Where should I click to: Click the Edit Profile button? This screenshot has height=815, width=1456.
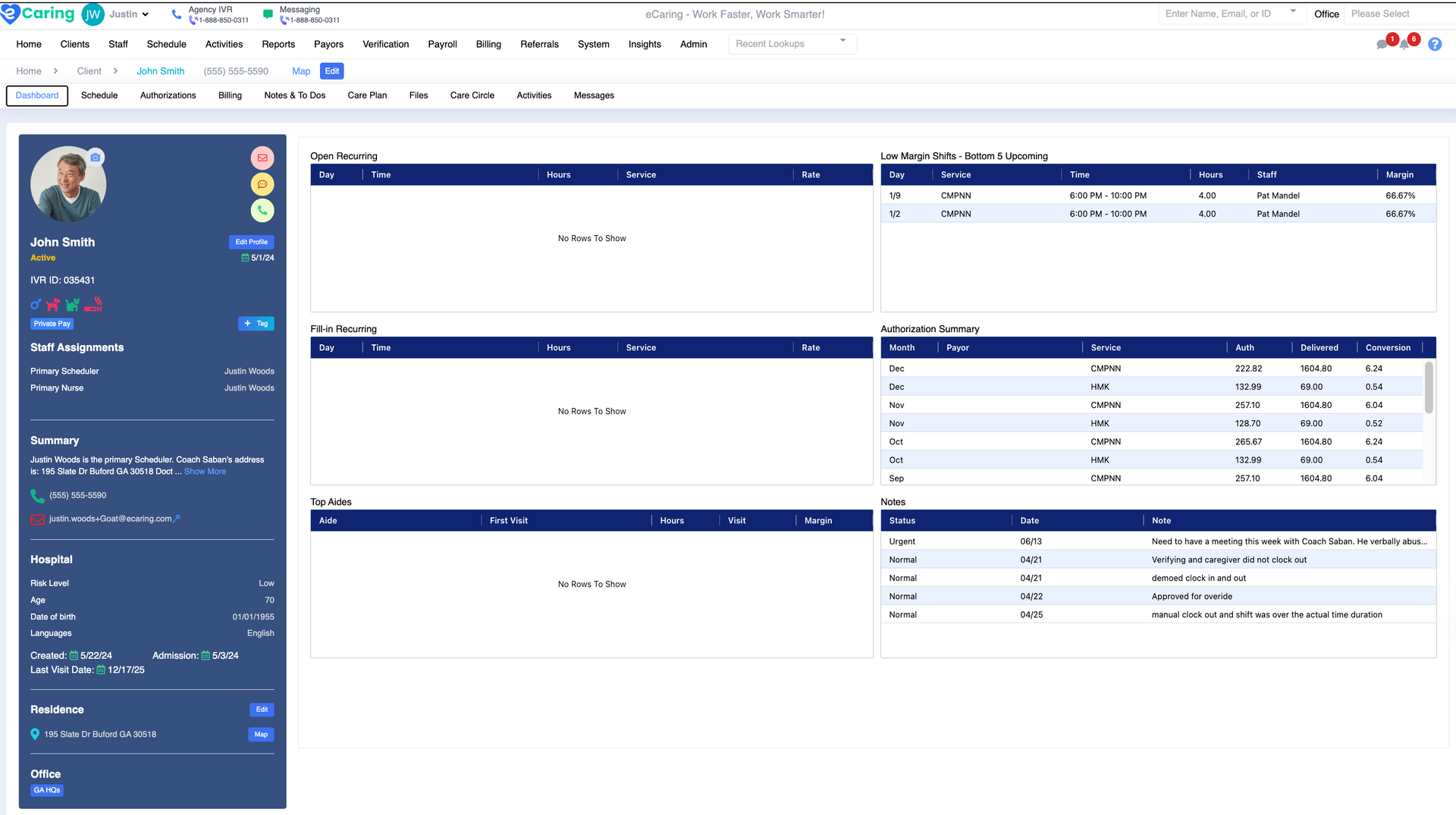click(x=251, y=242)
